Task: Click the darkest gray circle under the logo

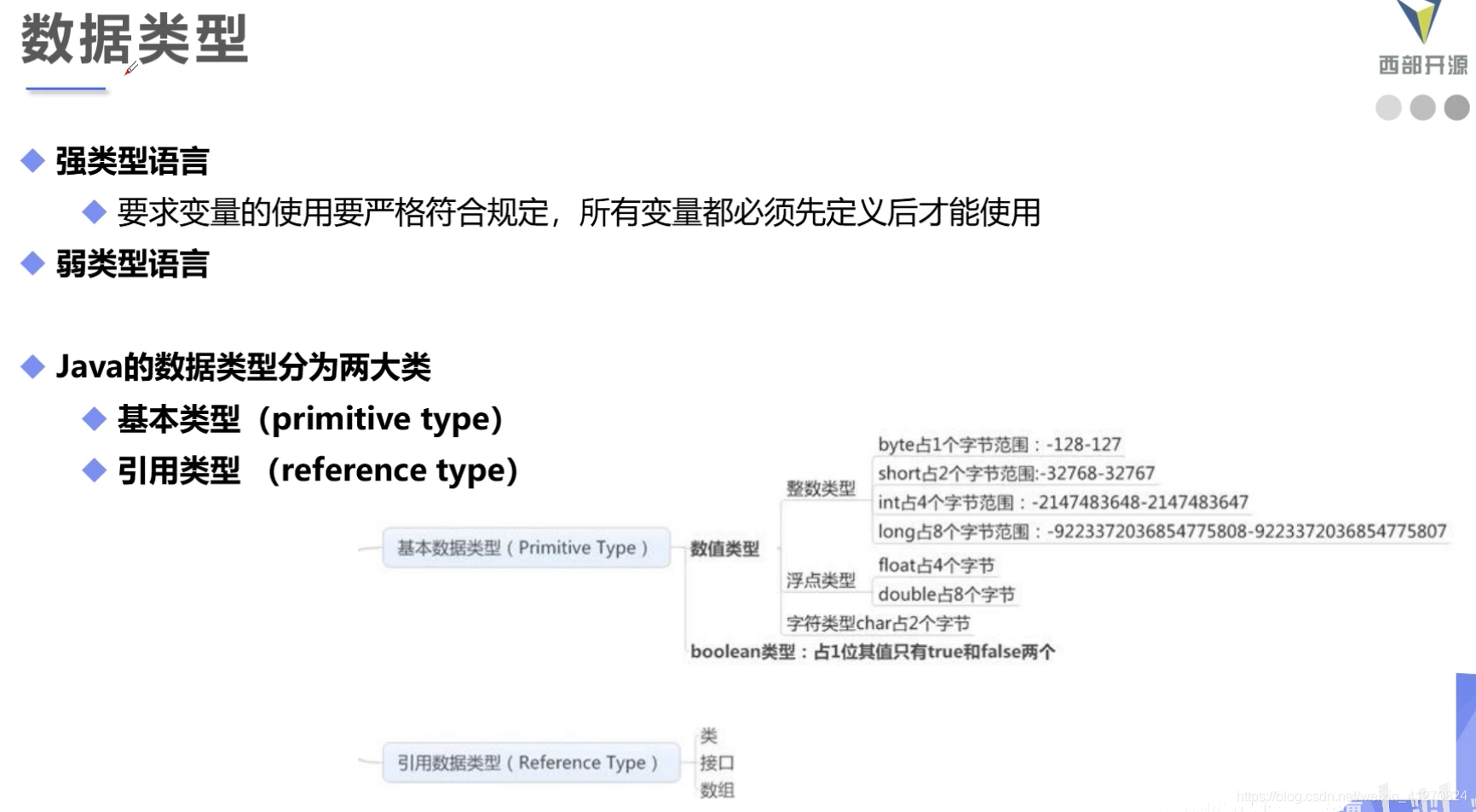Action: pyautogui.click(x=1456, y=107)
